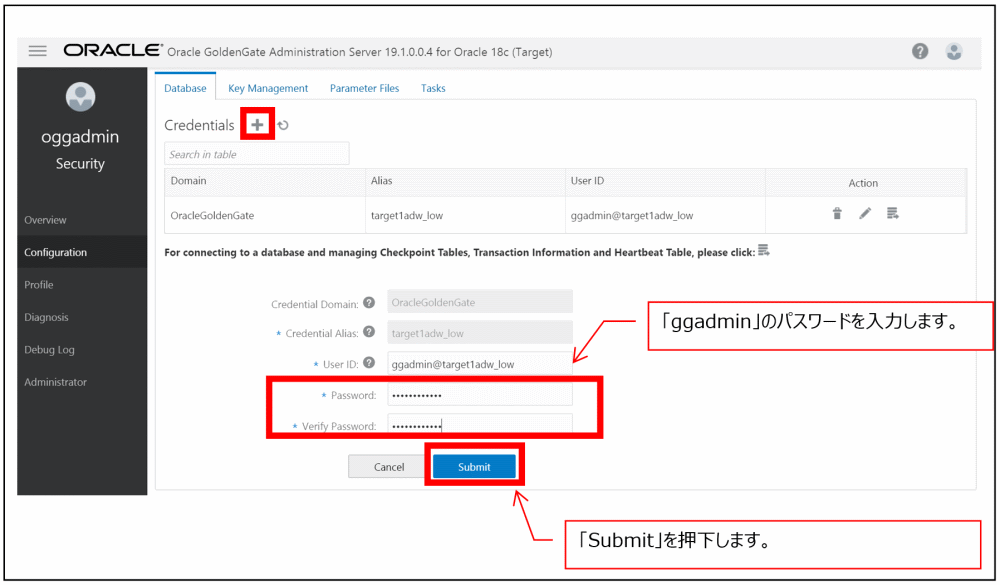Focus the Search in table field
This screenshot has width=1000, height=585.
coord(256,154)
